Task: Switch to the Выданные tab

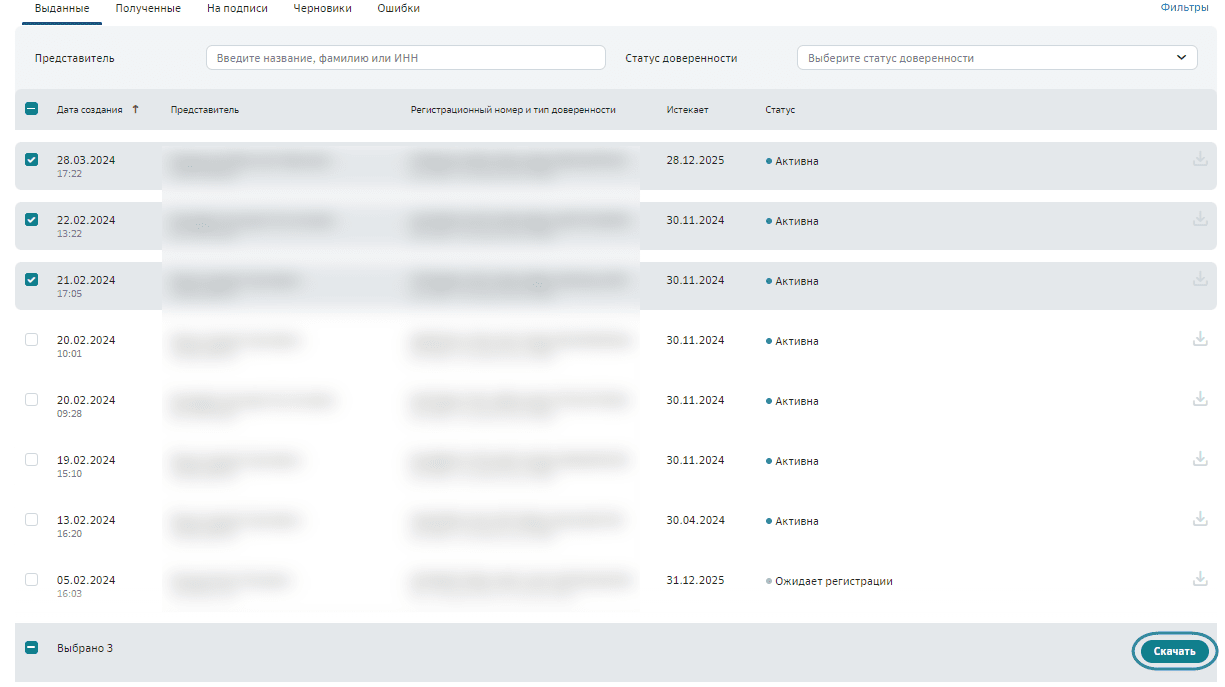Action: pos(62,8)
